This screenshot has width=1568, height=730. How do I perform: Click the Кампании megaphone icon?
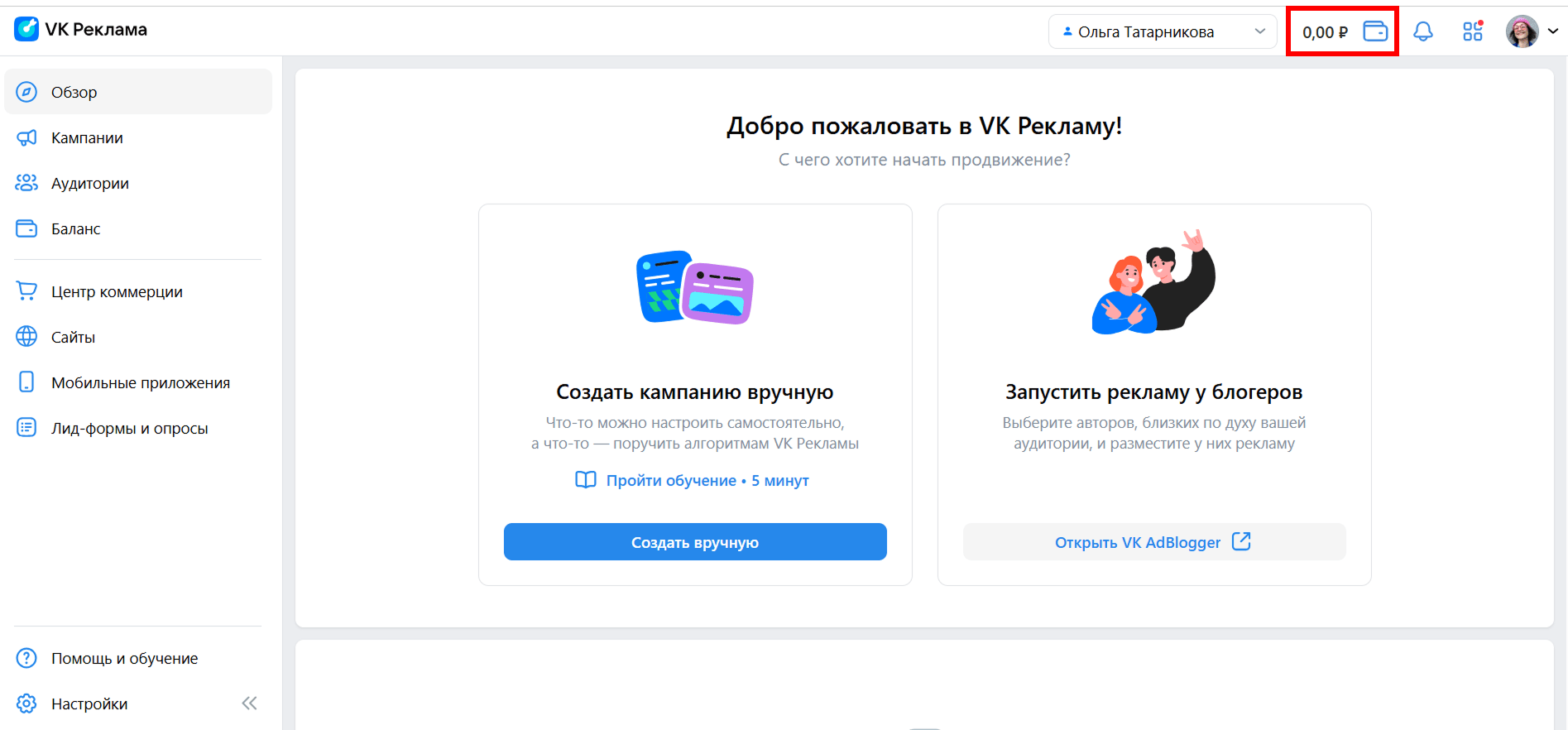tap(26, 137)
